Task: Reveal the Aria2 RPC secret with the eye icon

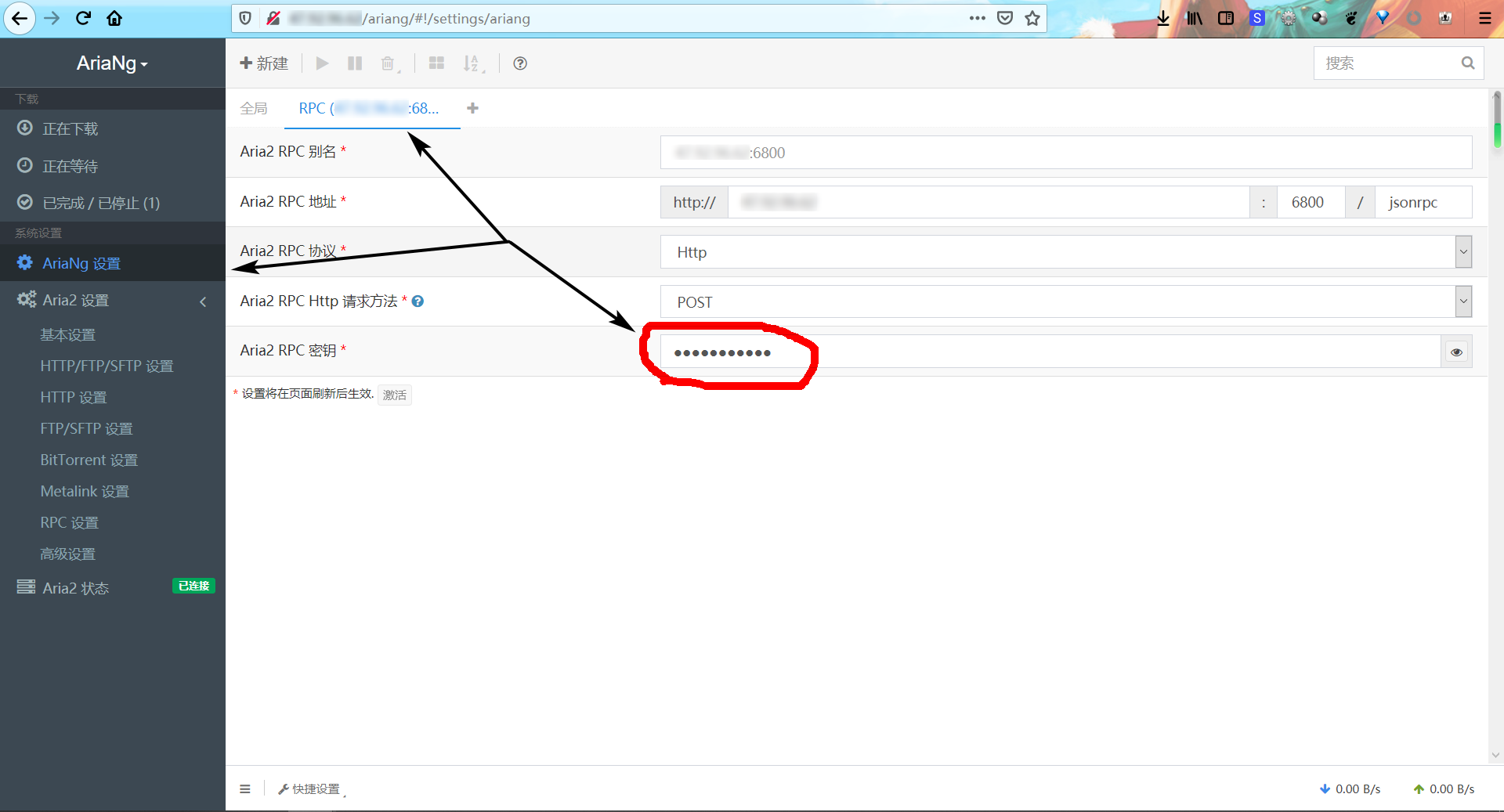Action: pos(1456,352)
